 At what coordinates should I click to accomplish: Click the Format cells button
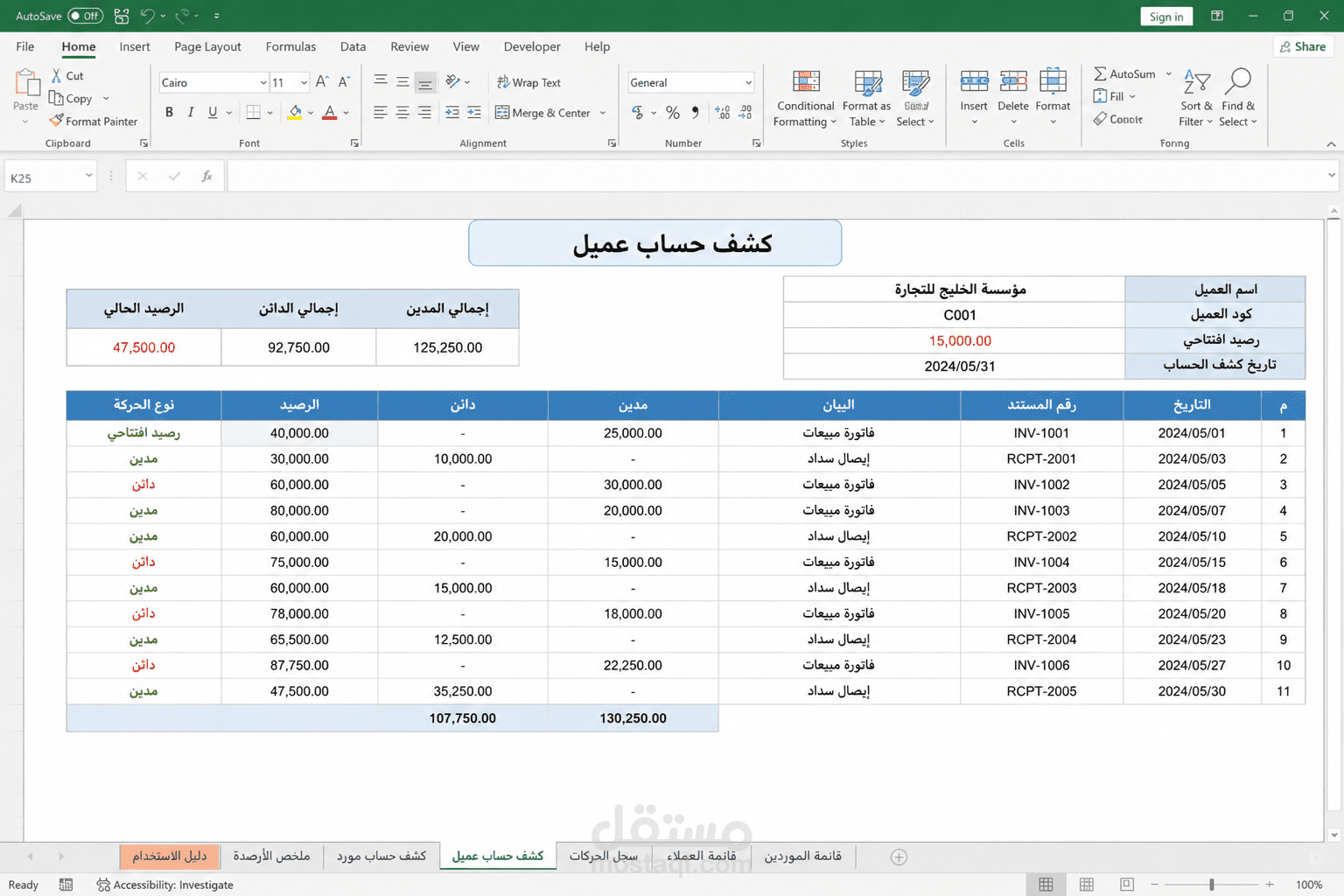point(1053,98)
